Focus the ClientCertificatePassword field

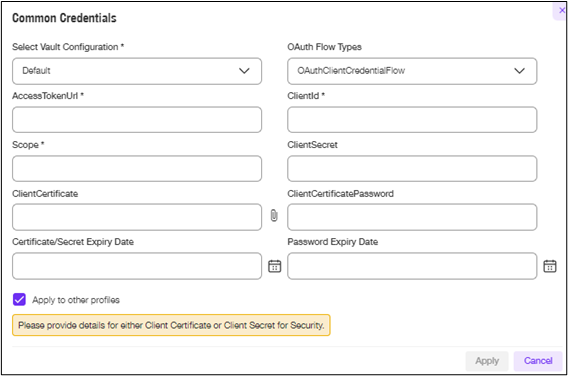click(412, 217)
